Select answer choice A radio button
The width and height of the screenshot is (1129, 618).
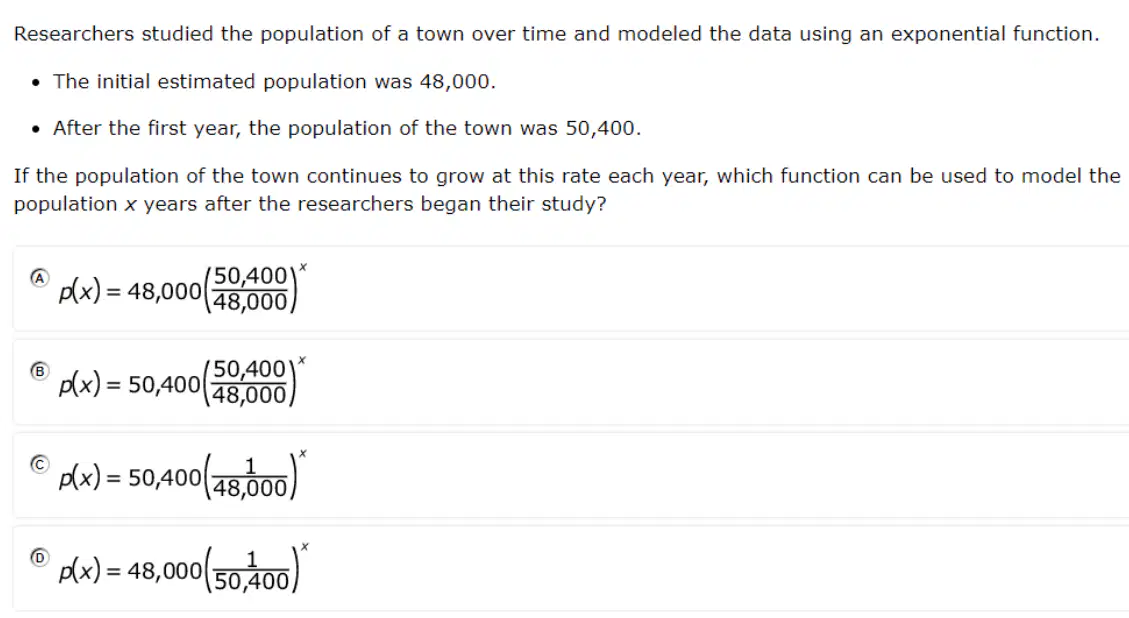40,278
